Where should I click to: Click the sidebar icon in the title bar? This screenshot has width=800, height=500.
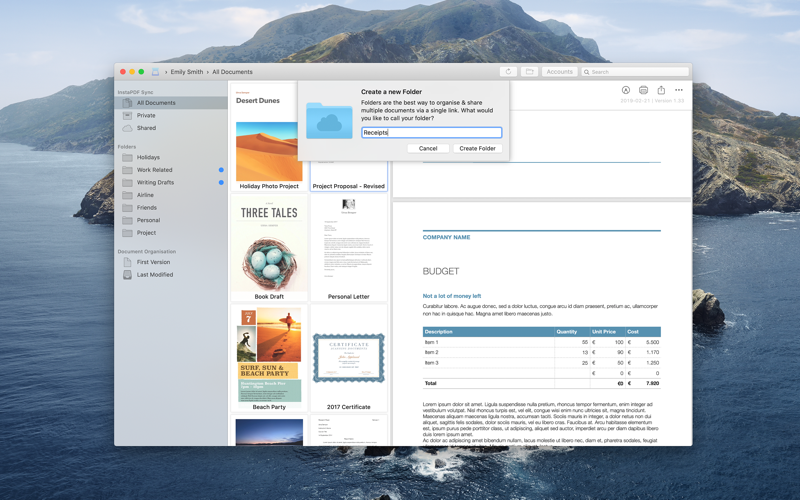155,72
